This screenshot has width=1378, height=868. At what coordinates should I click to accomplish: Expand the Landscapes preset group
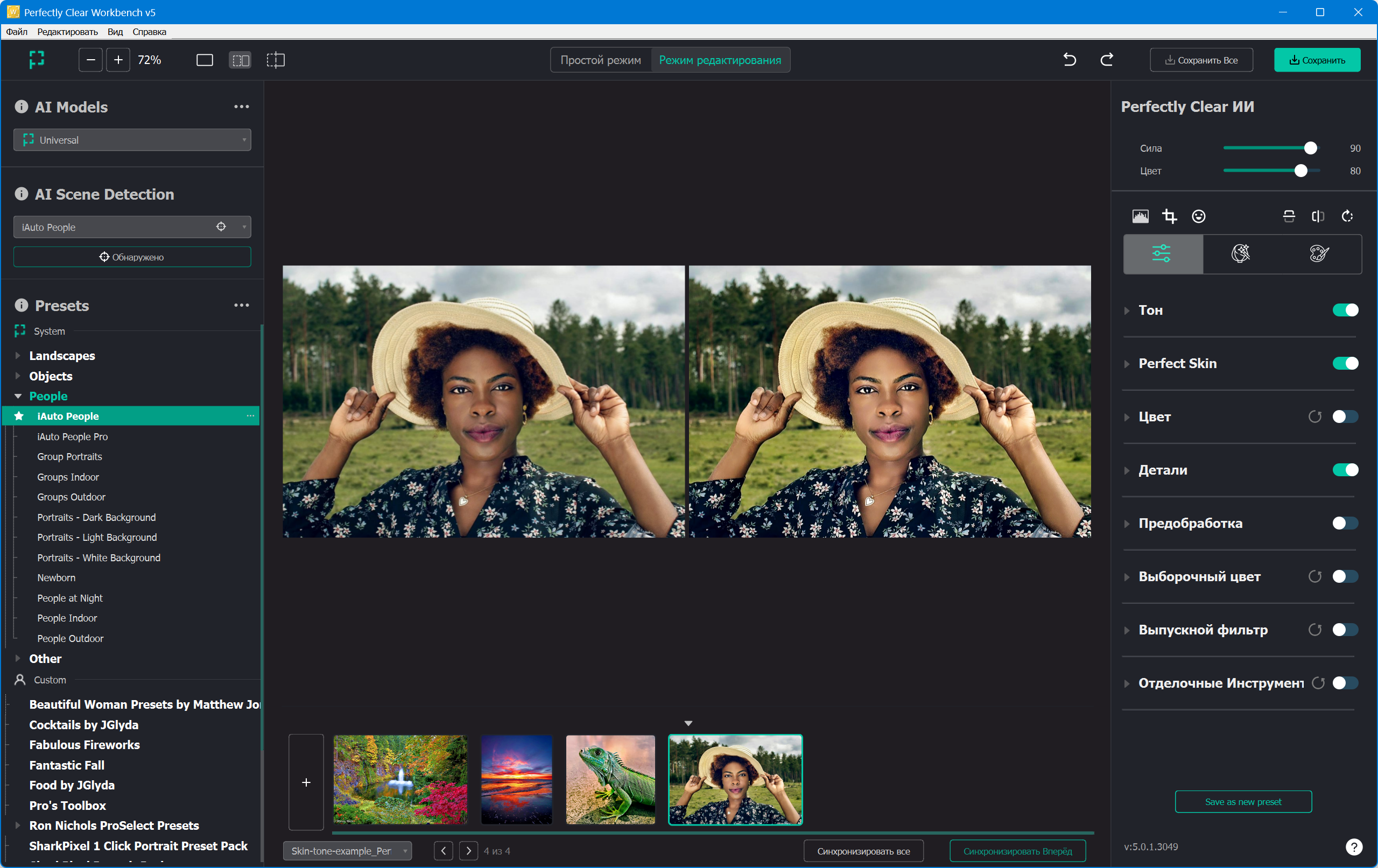(18, 356)
